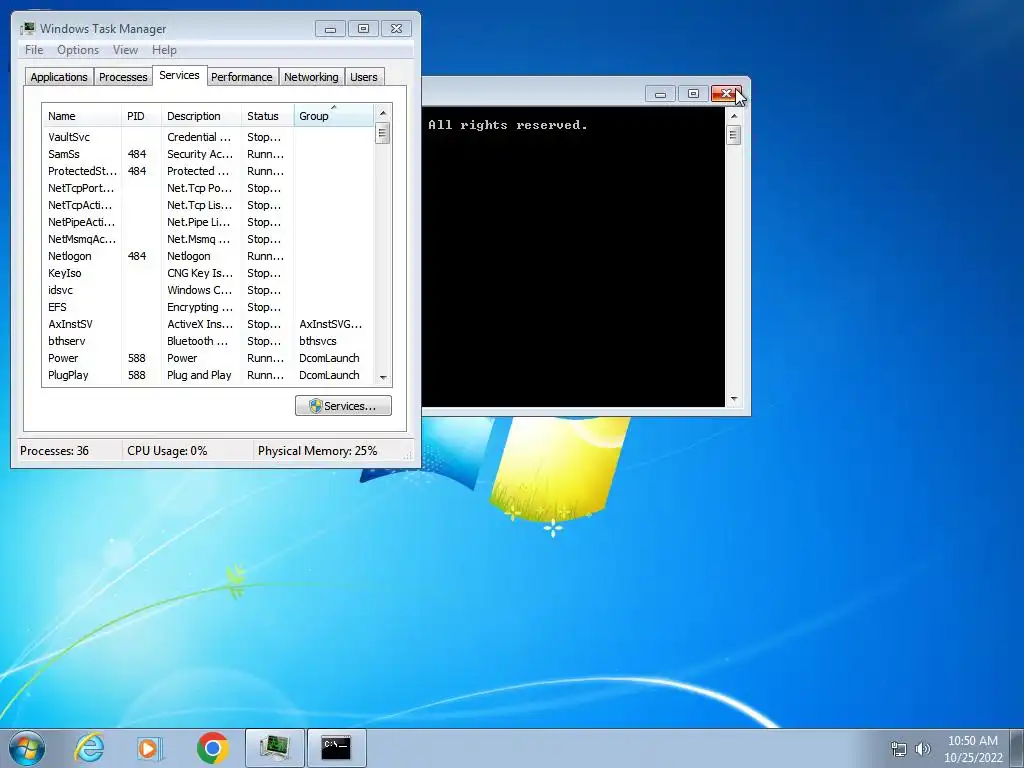Sort services by Group column header
Viewport: 1024px width, 768px height.
(334, 116)
